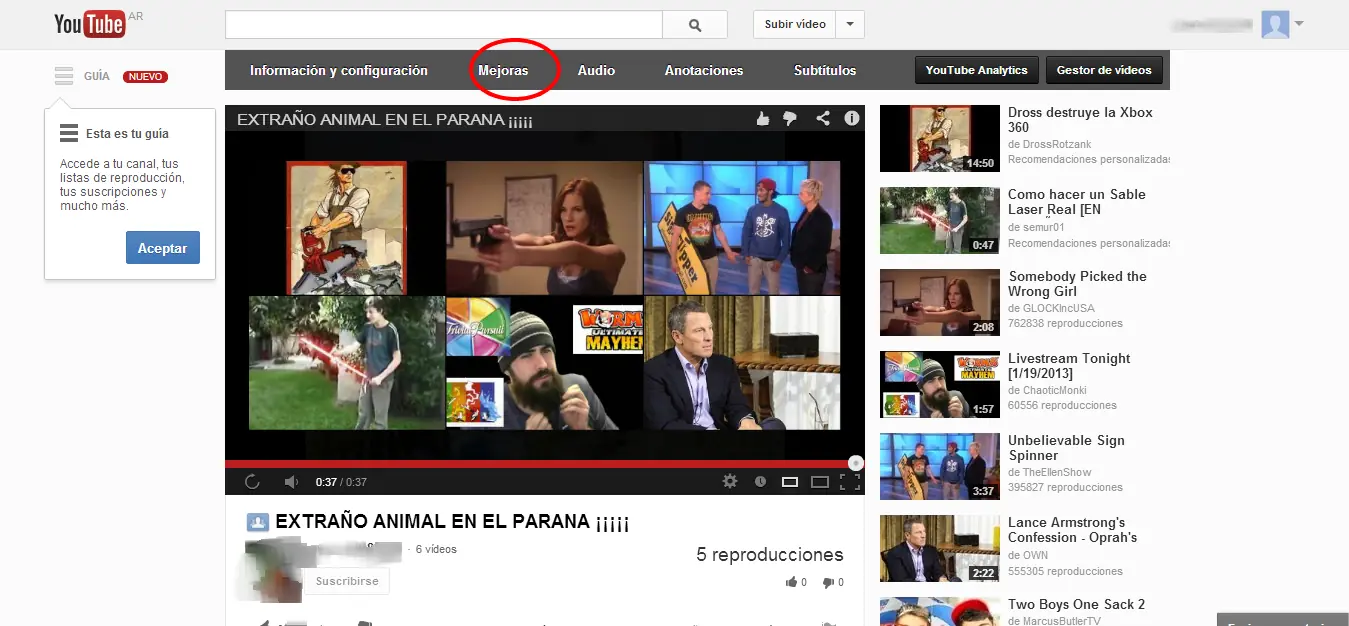Screen dimensions: 1349x626
Task: Click the info icon in player header
Action: coord(852,119)
